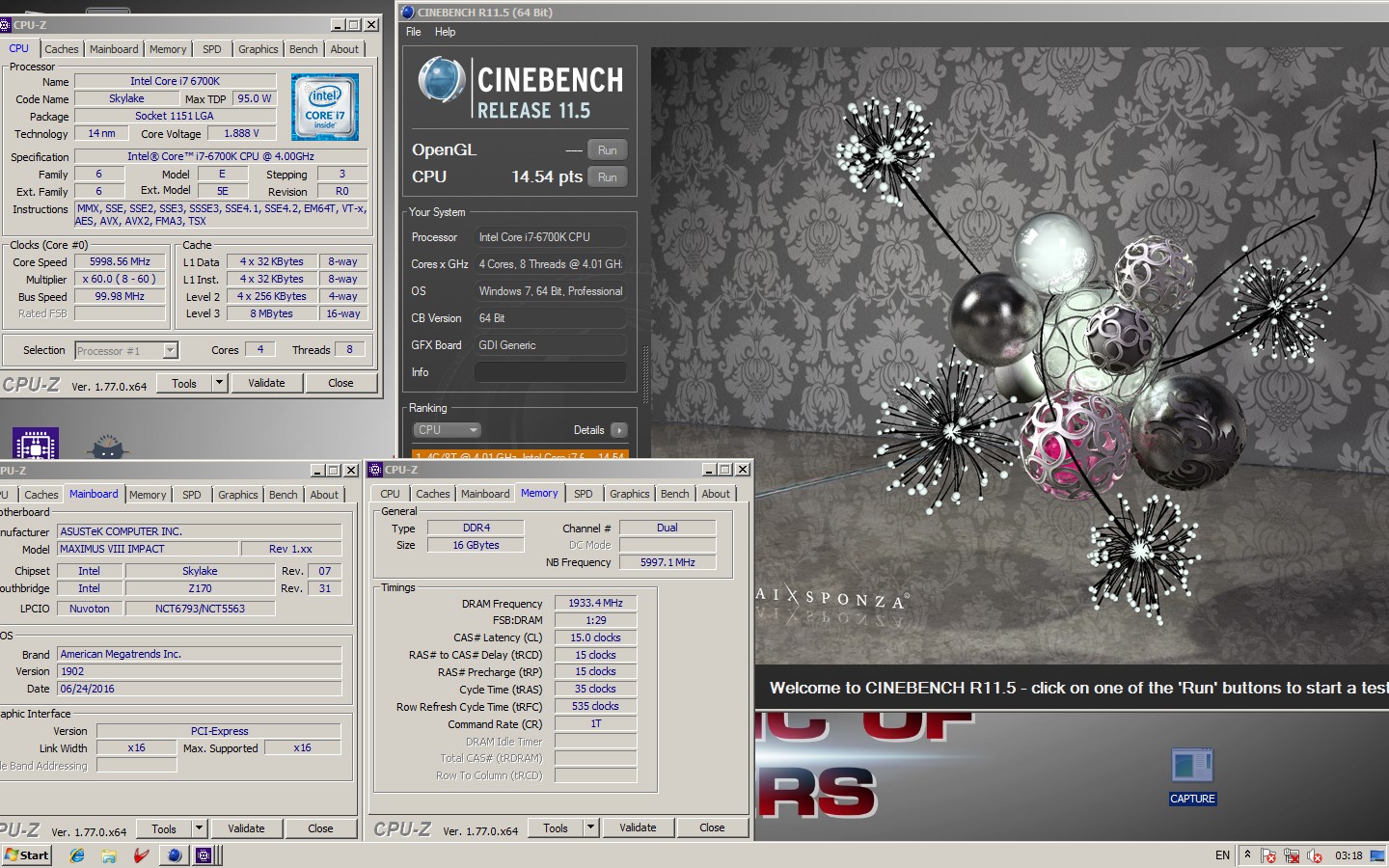The image size is (1389, 868).
Task: Click the Cinebench sphere logo
Action: (x=442, y=80)
